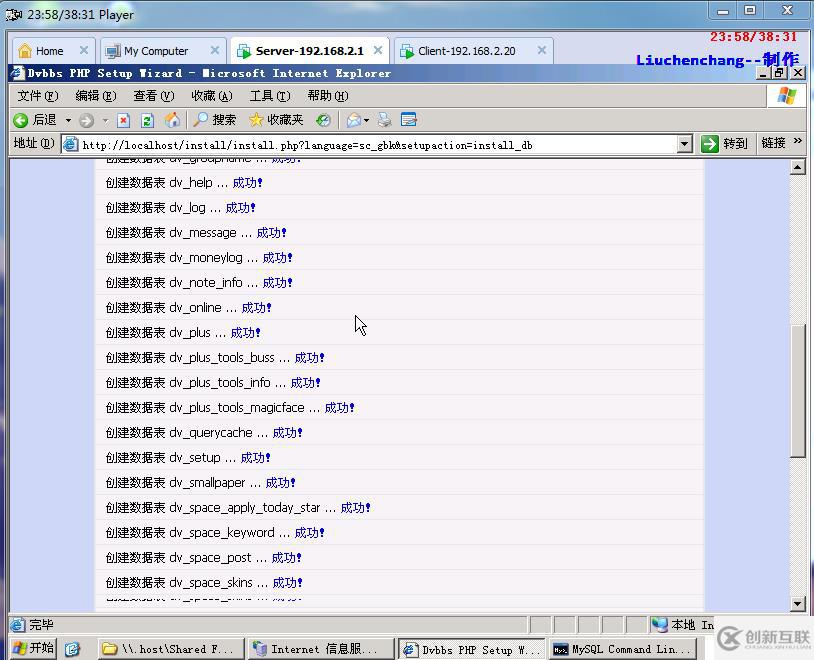Click the scrollbar up arrow
Image resolution: width=814 pixels, height=660 pixels.
tap(797, 167)
